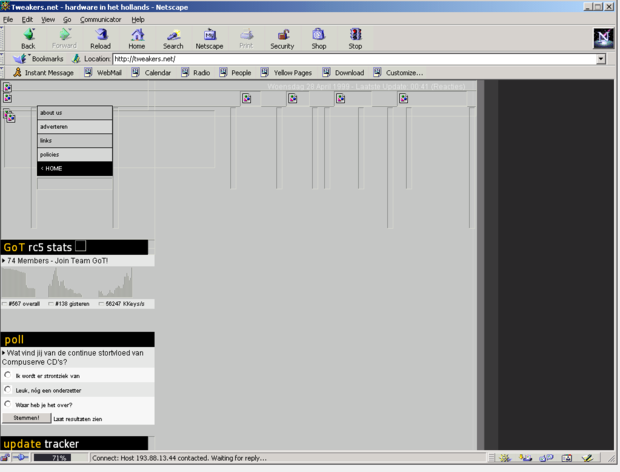This screenshot has width=620, height=472.
Task: Click the 'update tracker' heading
Action: (x=41, y=444)
